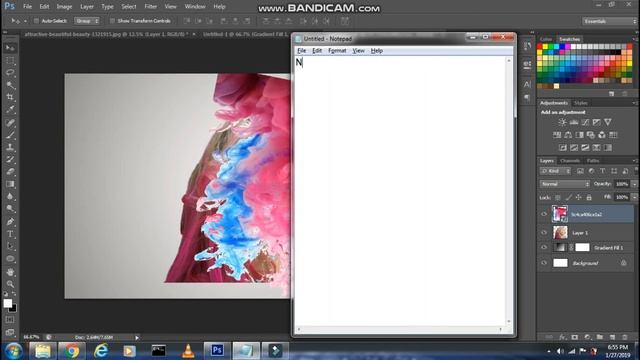The image size is (640, 360).
Task: Select the Spot Healing Brush tool
Action: pos(10,123)
